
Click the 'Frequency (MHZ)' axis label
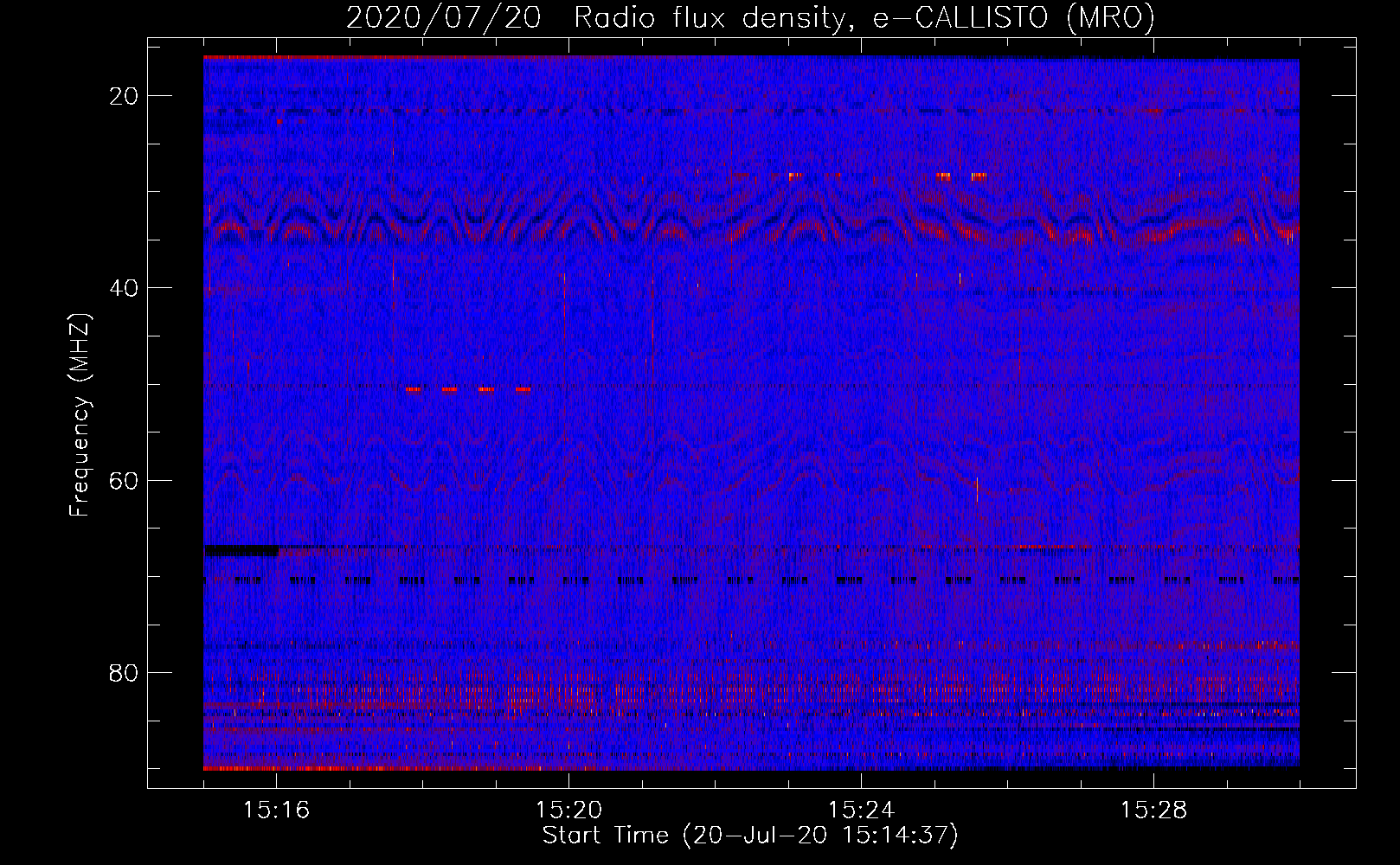80,414
